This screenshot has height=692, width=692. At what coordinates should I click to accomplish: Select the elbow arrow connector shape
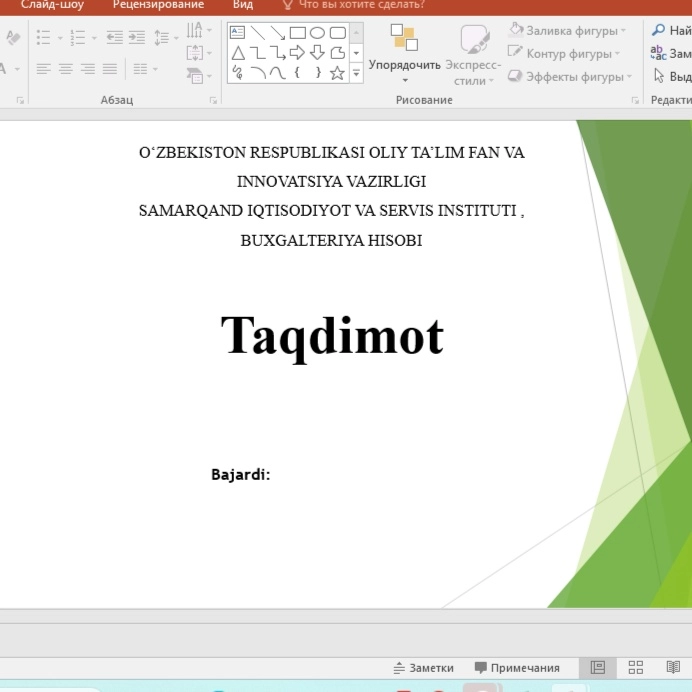click(278, 53)
